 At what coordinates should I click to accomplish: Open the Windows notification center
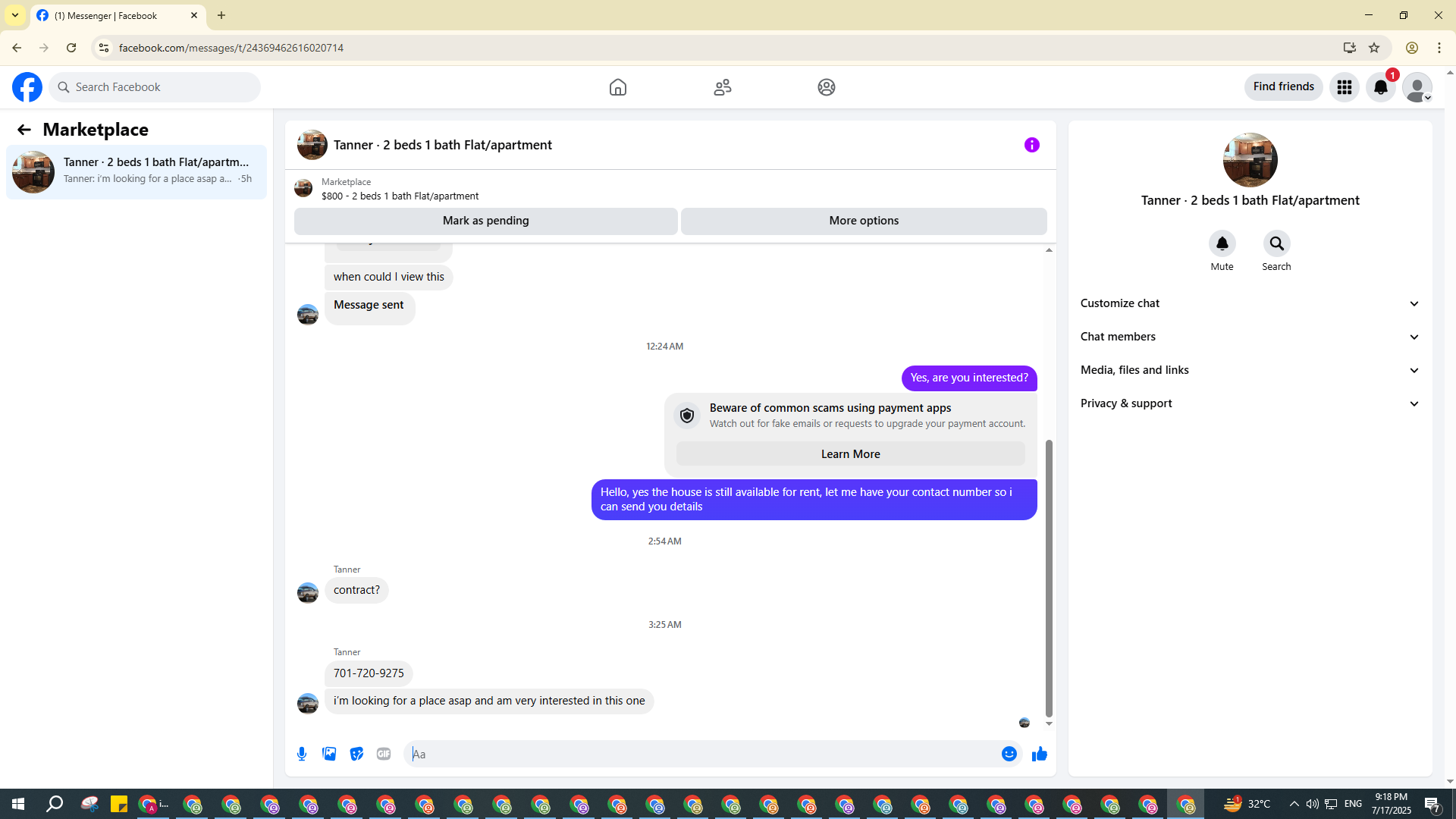(x=1432, y=804)
